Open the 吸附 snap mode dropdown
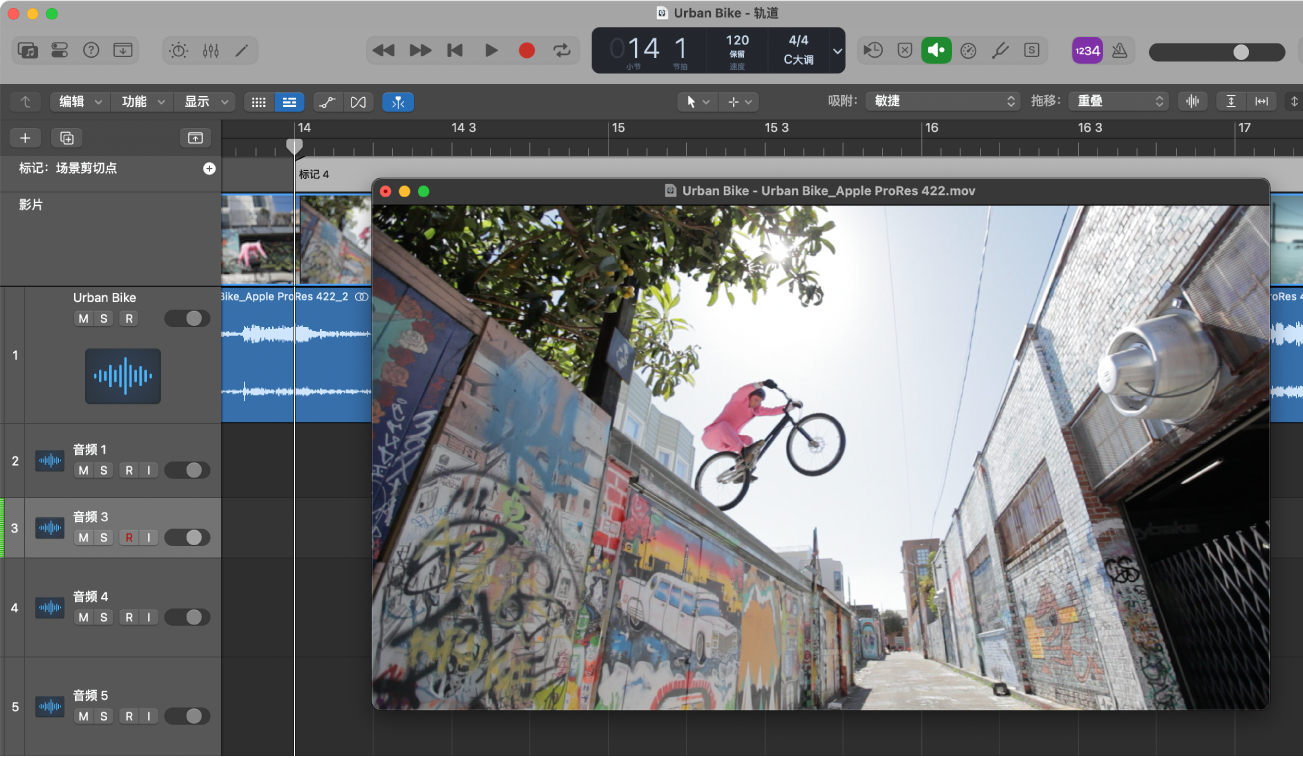Screen dimensions: 1303x758 [x=943, y=101]
